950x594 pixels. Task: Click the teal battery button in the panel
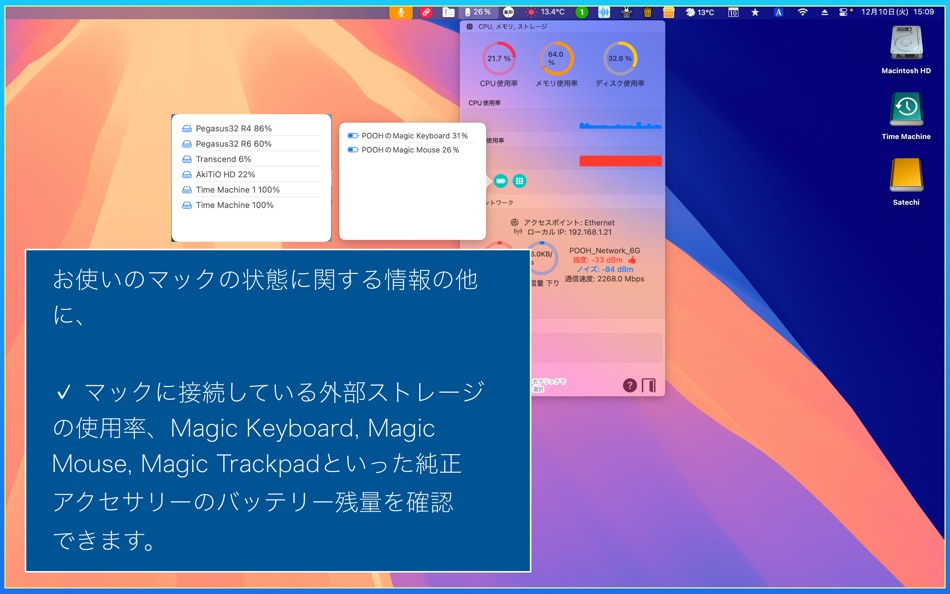[500, 181]
